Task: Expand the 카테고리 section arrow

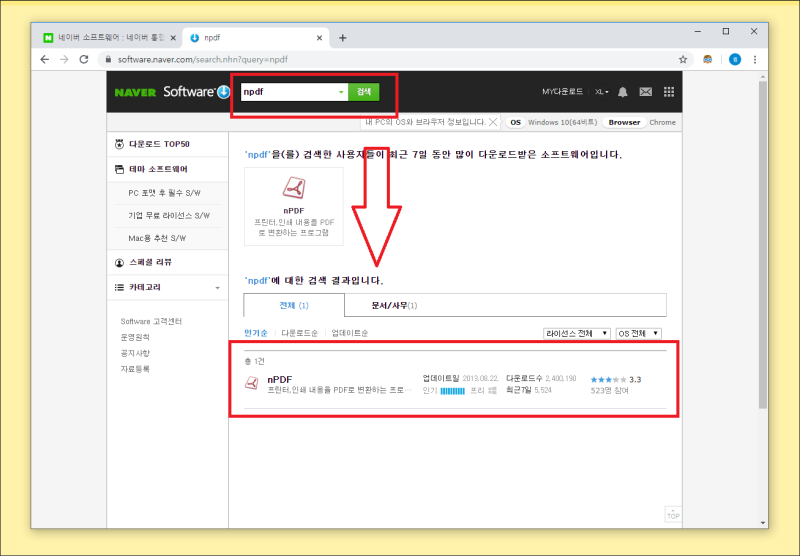Action: coord(217,288)
